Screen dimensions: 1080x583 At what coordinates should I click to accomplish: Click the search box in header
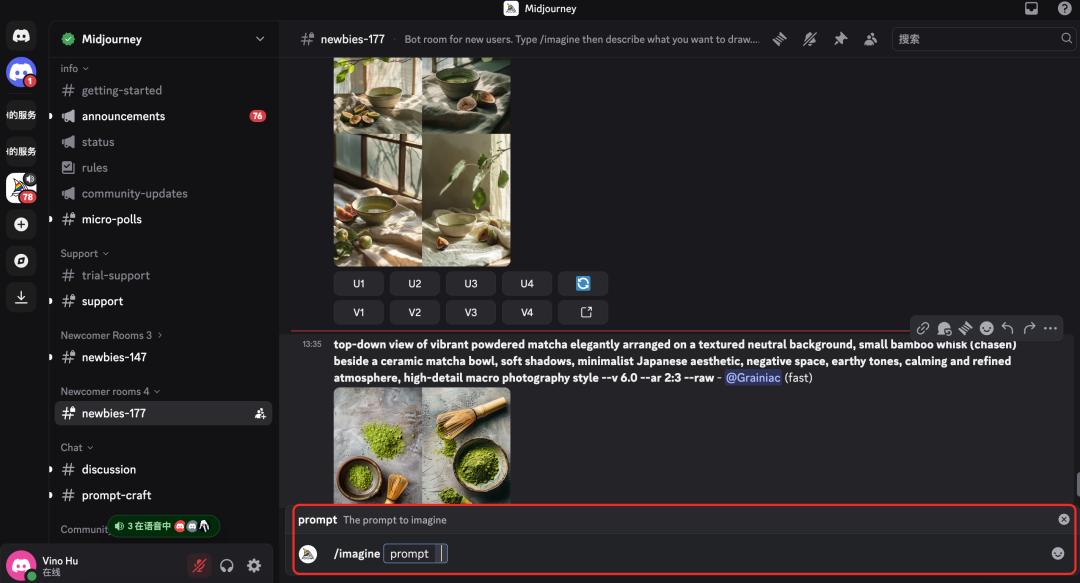coord(984,39)
